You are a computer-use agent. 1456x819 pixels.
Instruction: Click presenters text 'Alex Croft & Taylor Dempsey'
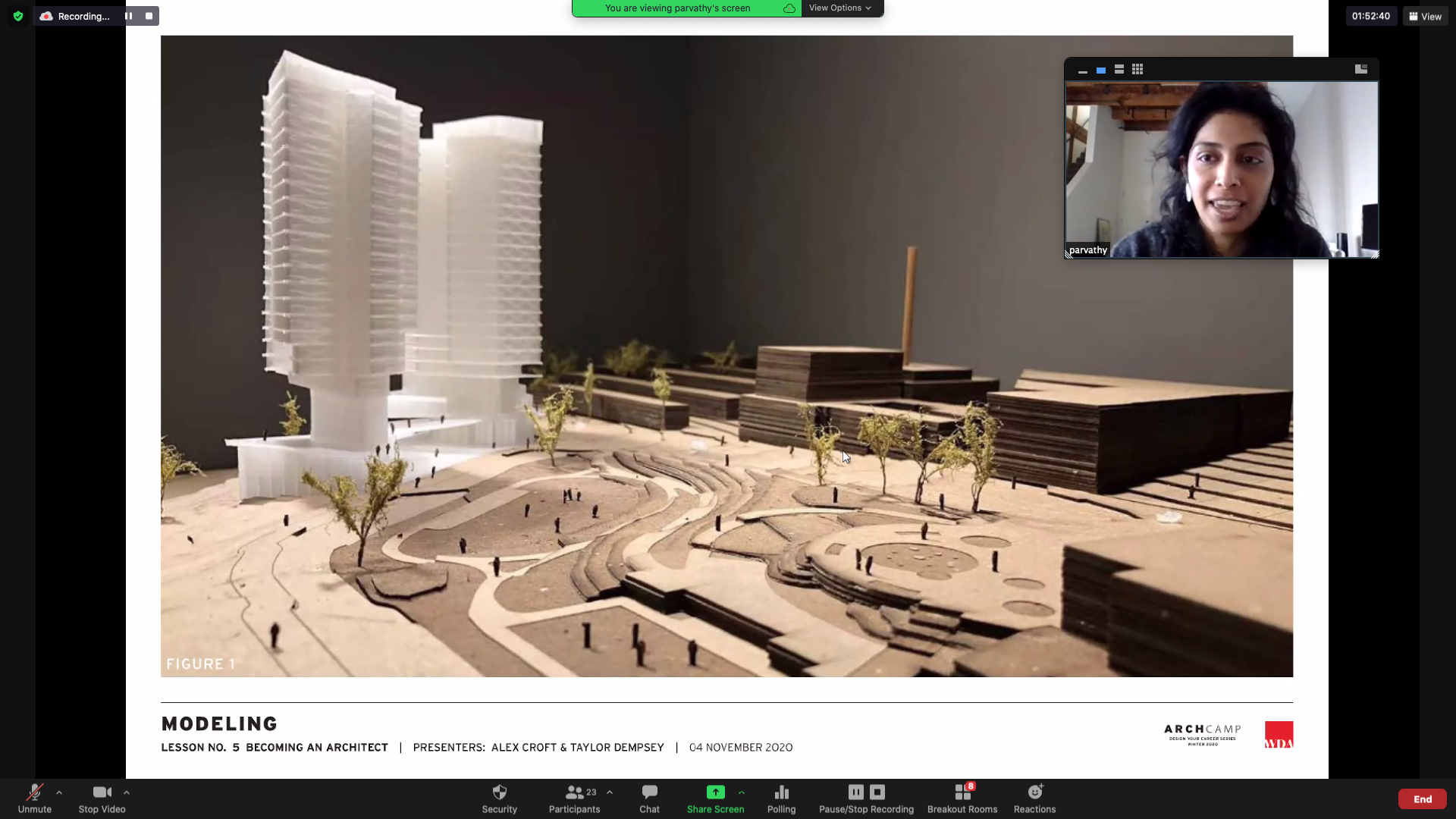click(x=578, y=748)
